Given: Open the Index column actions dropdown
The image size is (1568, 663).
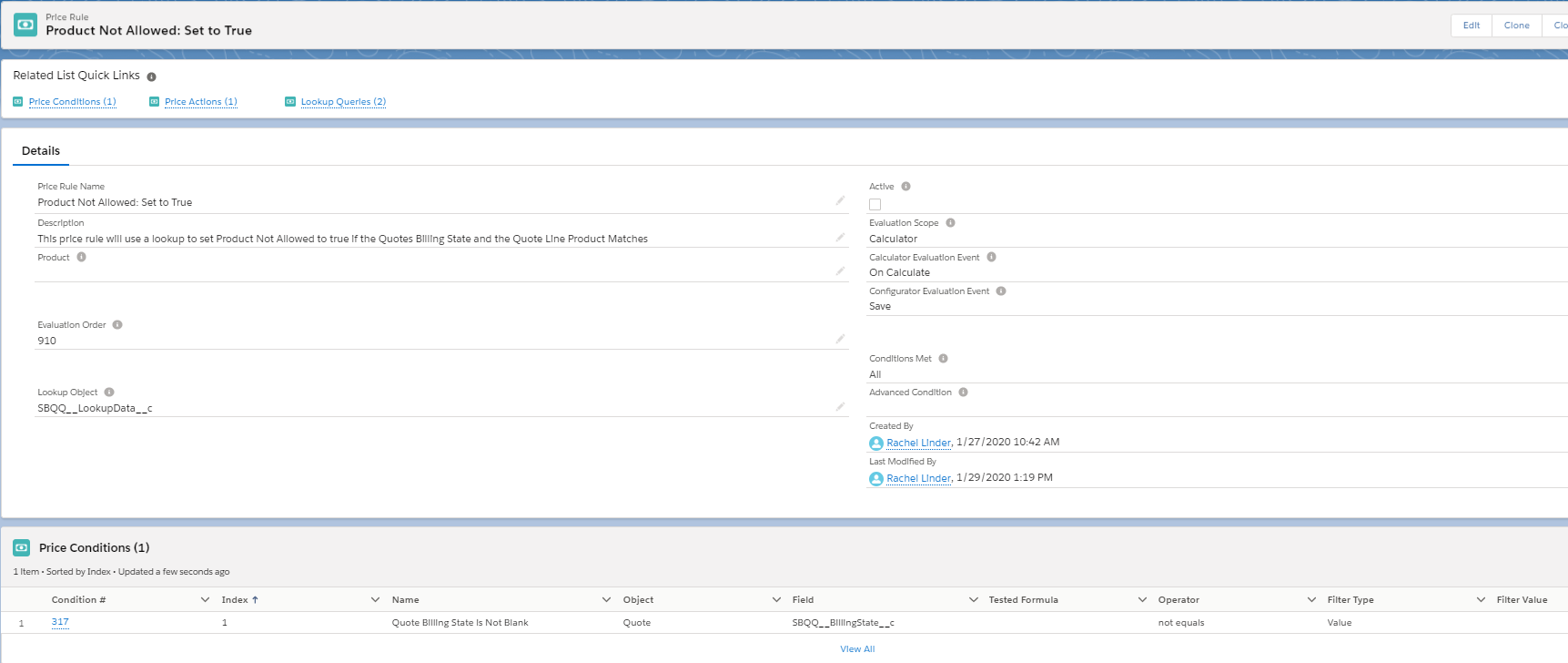Looking at the screenshot, I should click(x=375, y=599).
